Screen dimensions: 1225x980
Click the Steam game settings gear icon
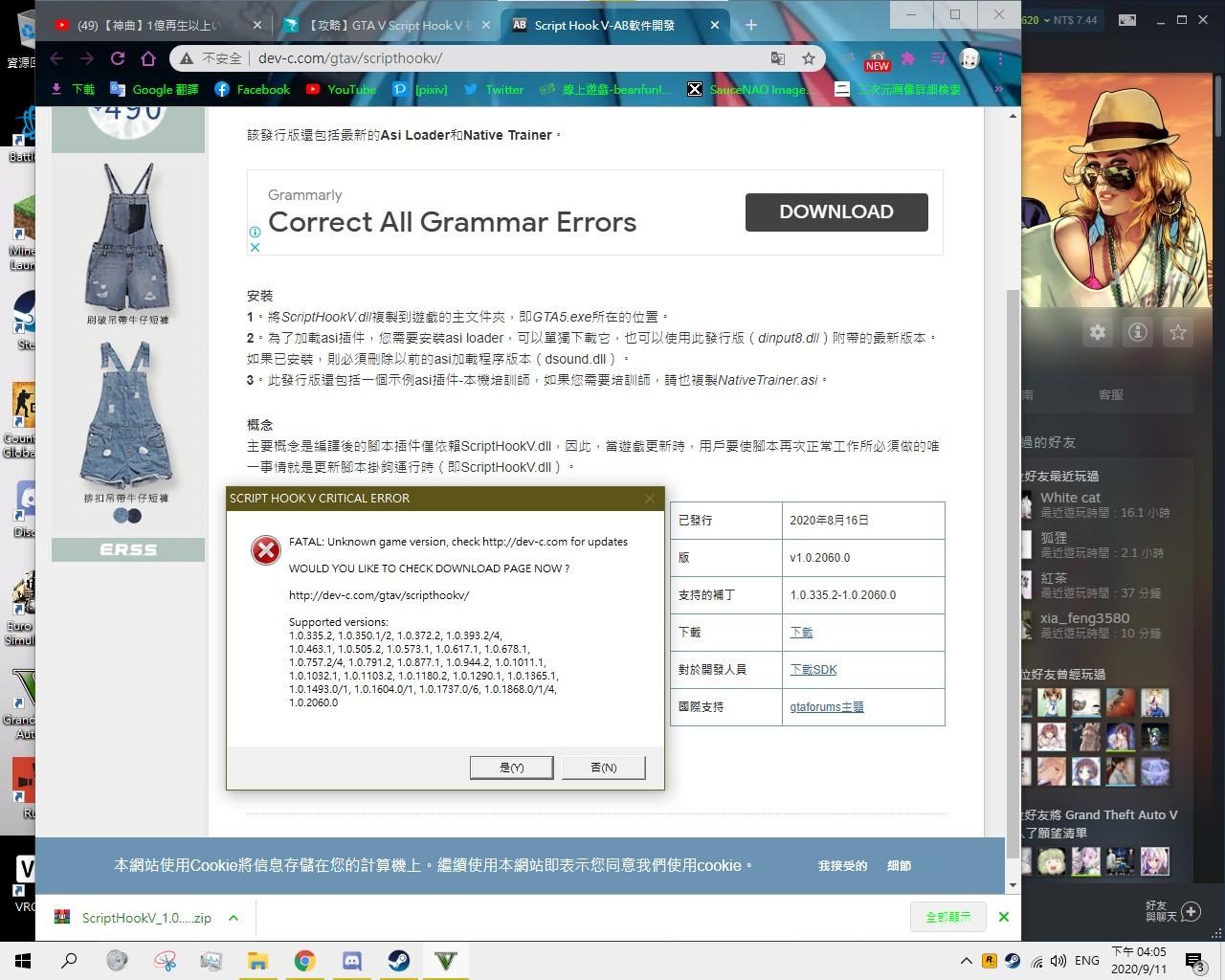click(1098, 332)
